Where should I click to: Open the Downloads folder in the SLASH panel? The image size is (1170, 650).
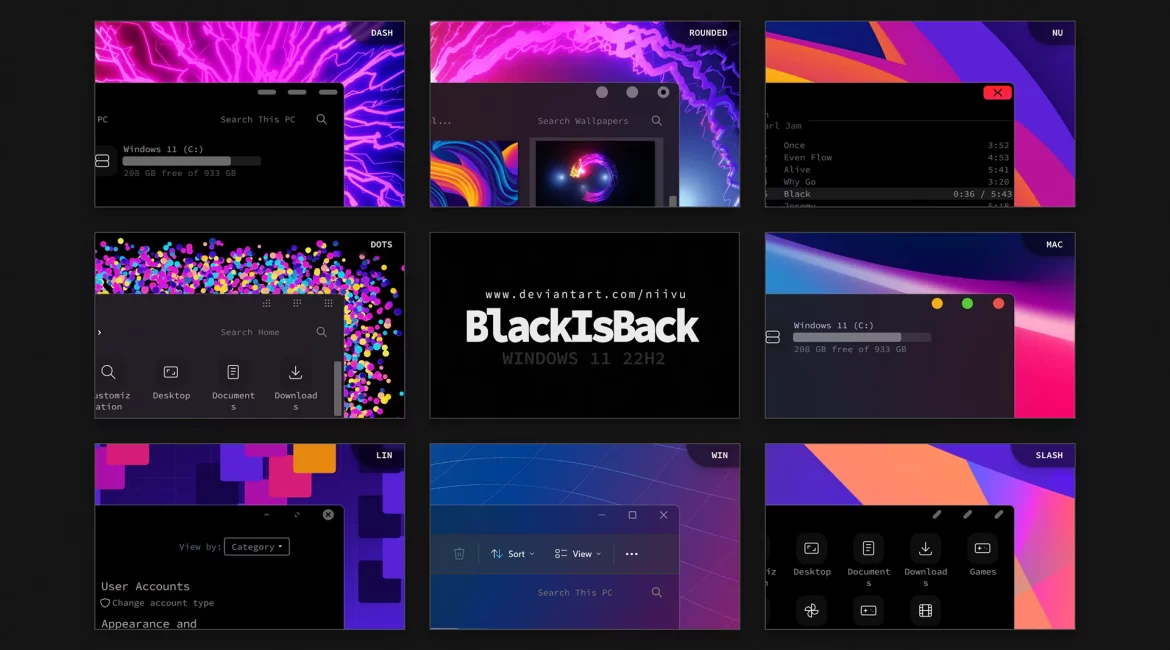[x=925, y=549]
